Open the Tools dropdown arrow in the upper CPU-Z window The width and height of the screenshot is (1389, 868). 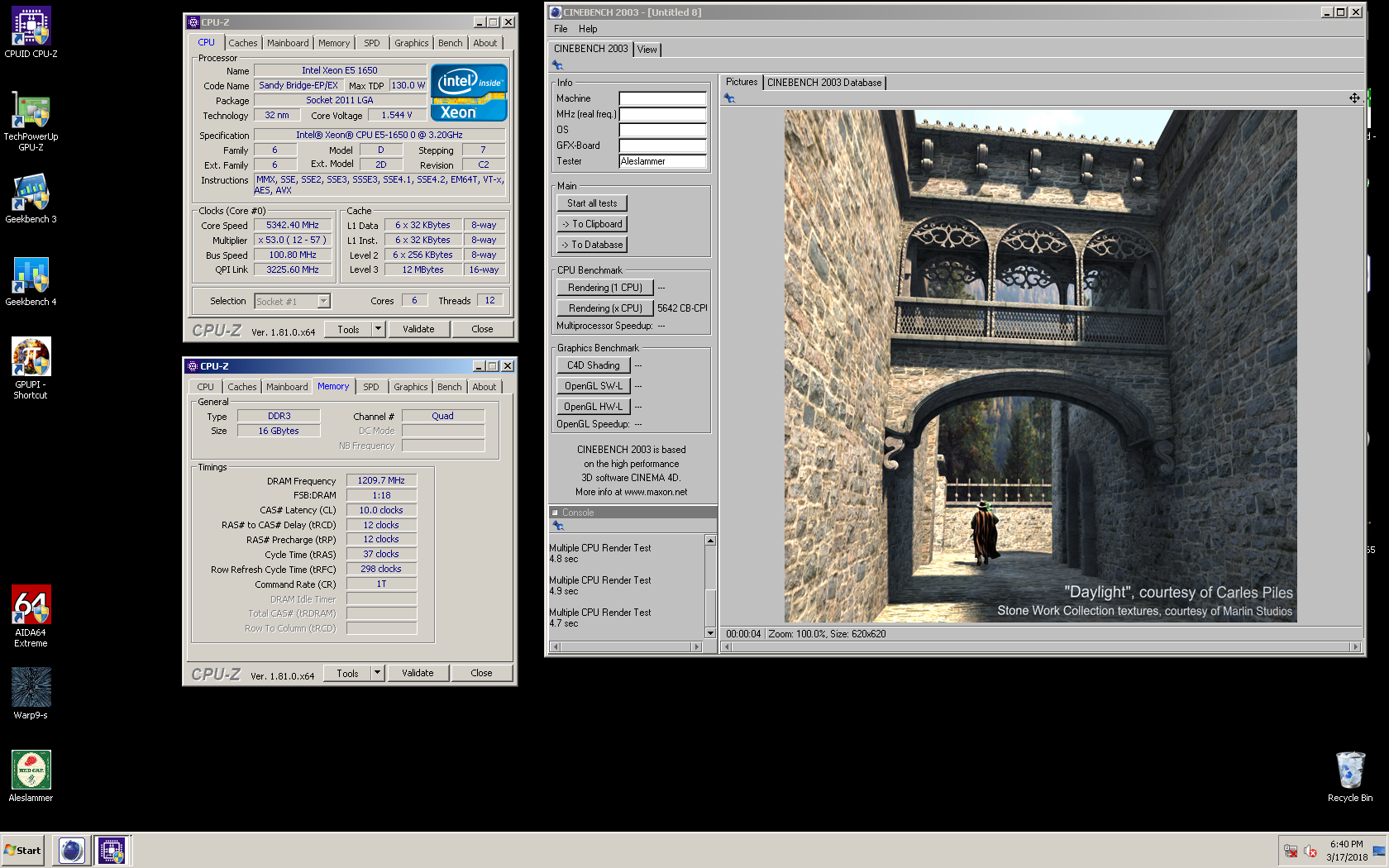(x=378, y=329)
